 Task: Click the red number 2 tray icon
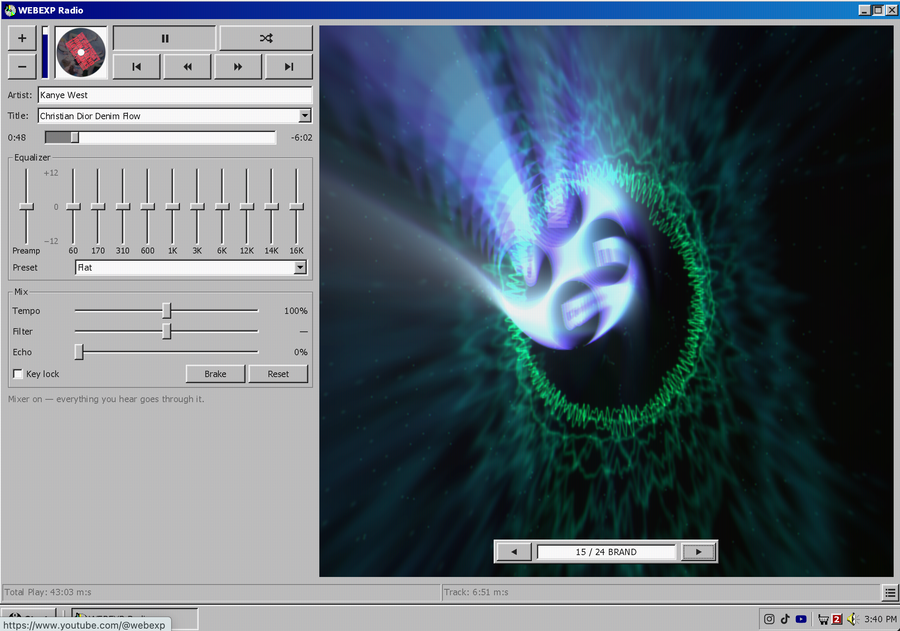click(837, 619)
